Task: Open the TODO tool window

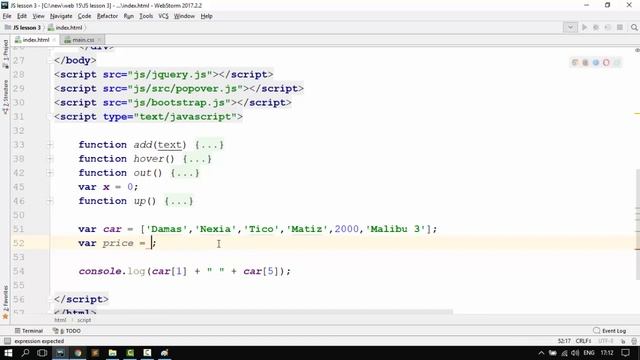Action: pyautogui.click(x=67, y=331)
